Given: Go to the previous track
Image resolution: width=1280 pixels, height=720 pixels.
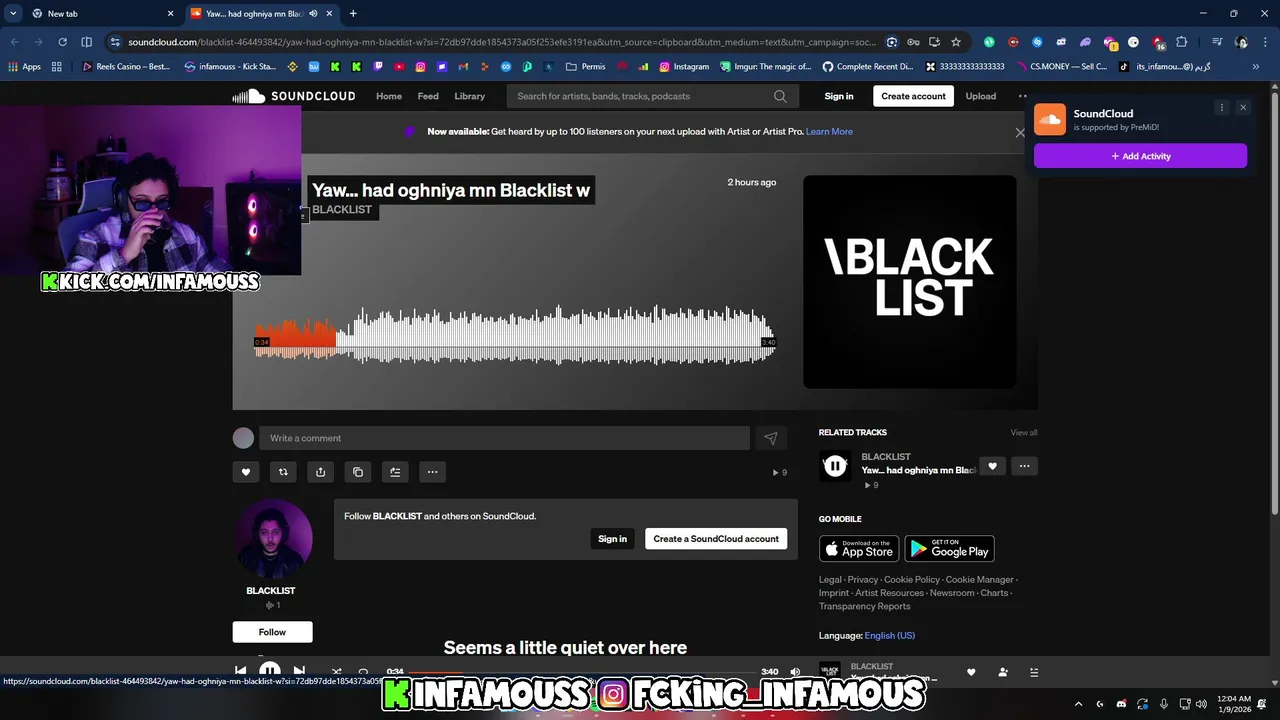Looking at the screenshot, I should tap(241, 672).
